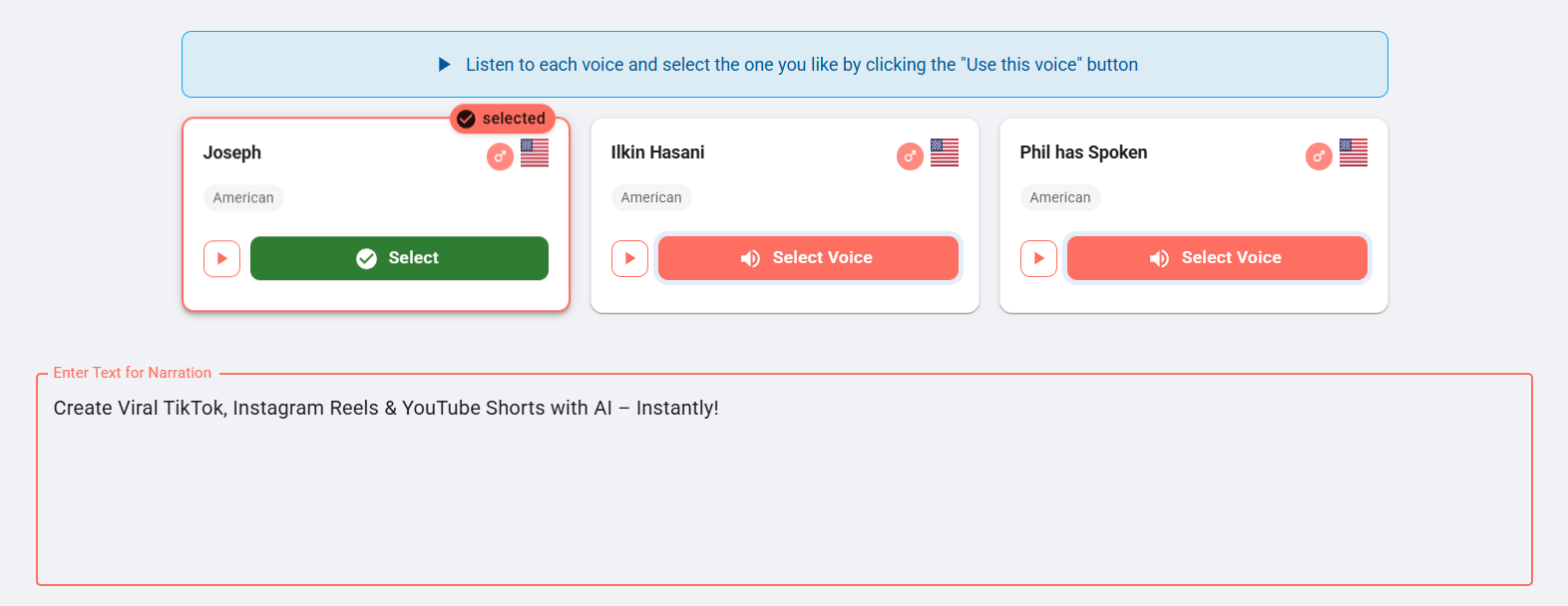The height and width of the screenshot is (606, 1568).
Task: Click the US flag on Ilkin Hasani card
Action: (945, 152)
